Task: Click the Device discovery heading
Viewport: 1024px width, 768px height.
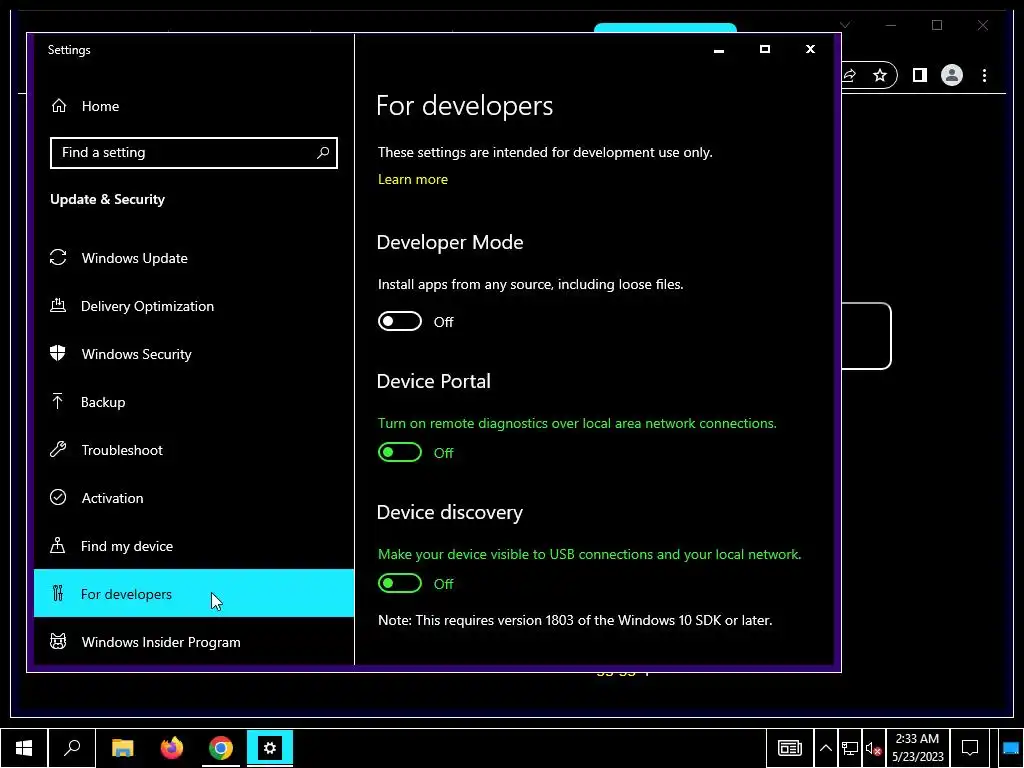Action: (x=450, y=512)
